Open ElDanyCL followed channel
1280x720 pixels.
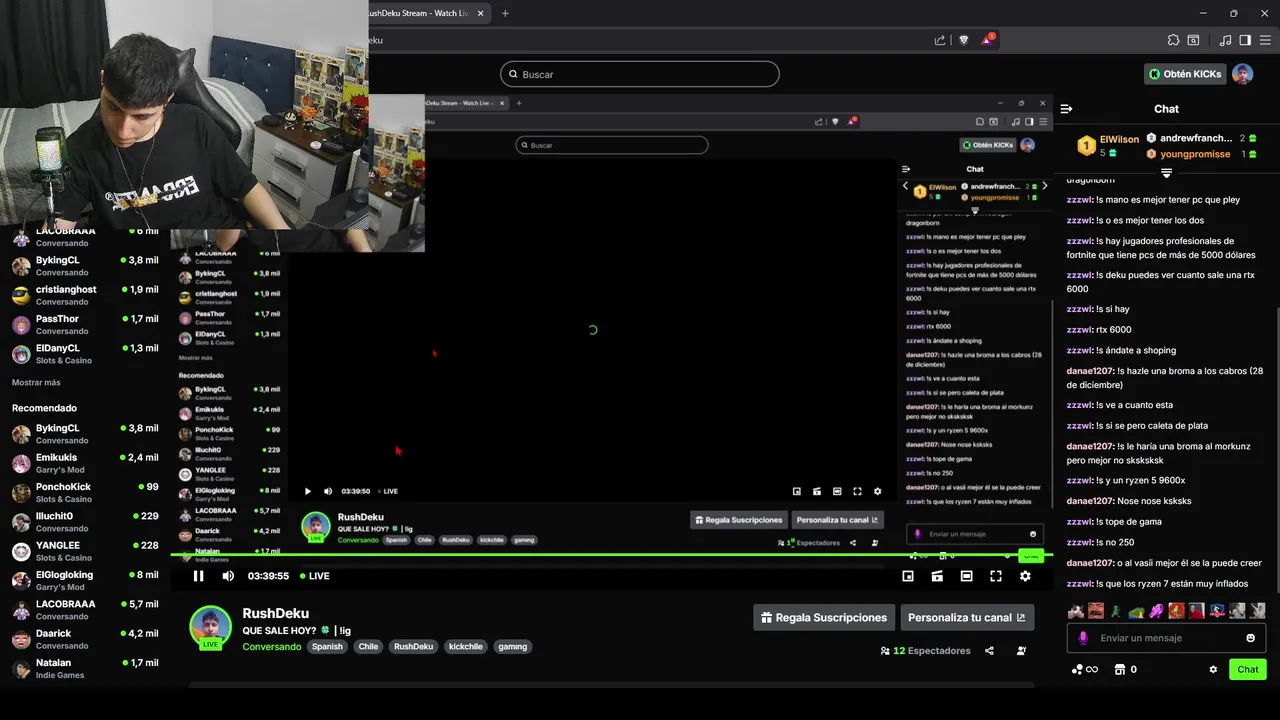pyautogui.click(x=84, y=354)
